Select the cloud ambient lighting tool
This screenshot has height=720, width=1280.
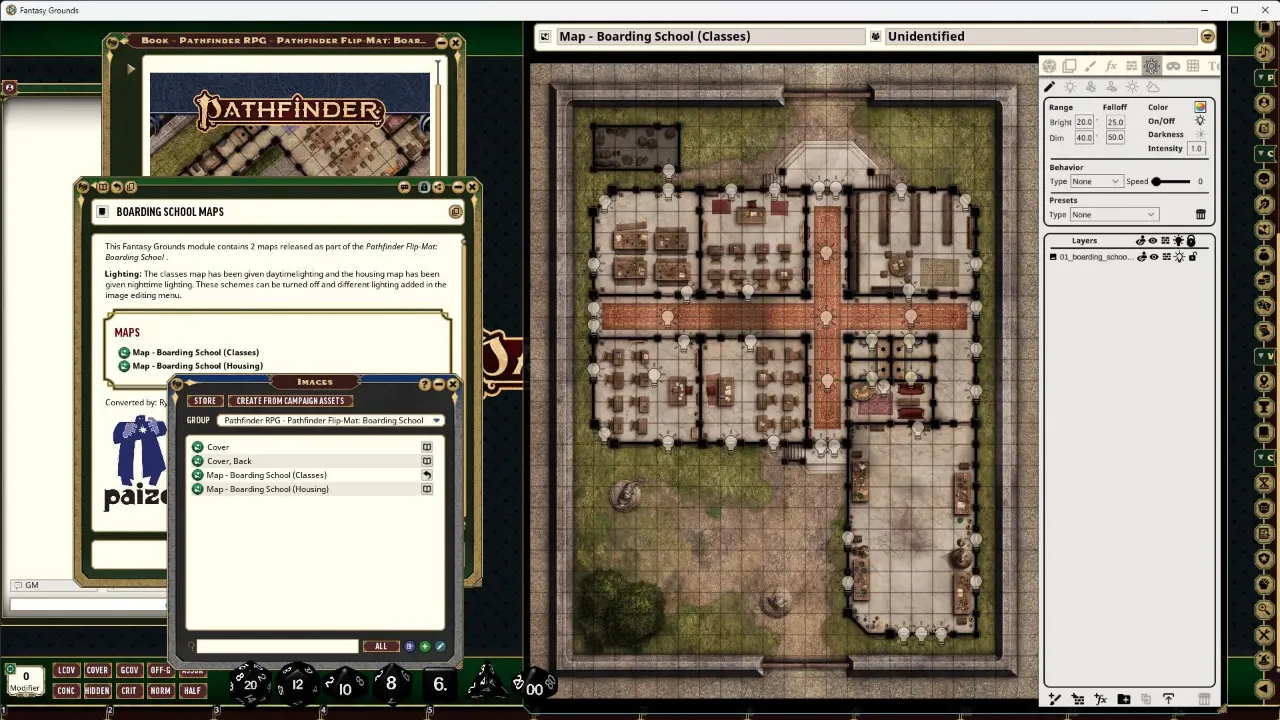click(x=1153, y=87)
